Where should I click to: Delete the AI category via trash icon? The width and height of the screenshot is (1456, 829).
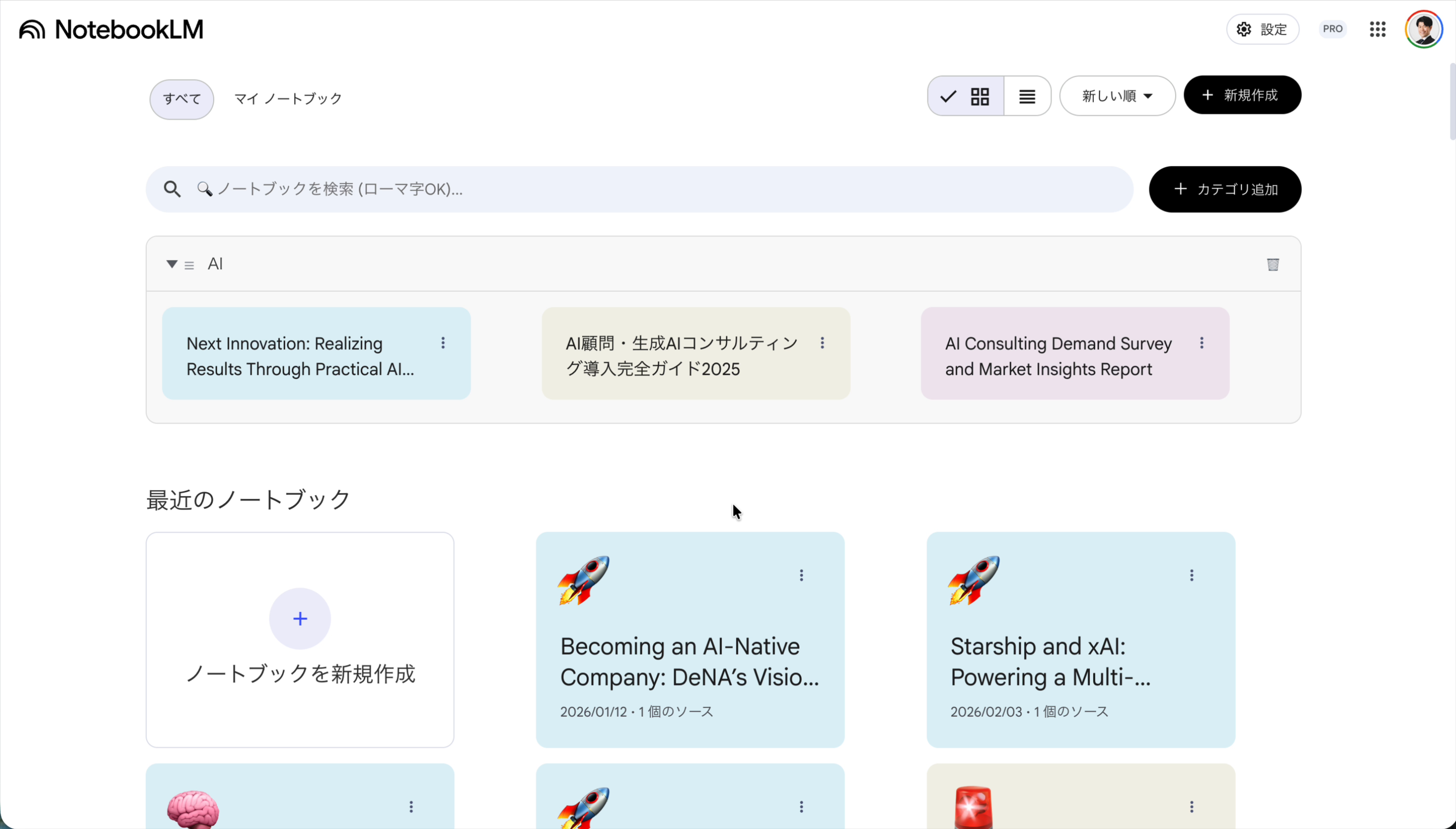click(1273, 264)
